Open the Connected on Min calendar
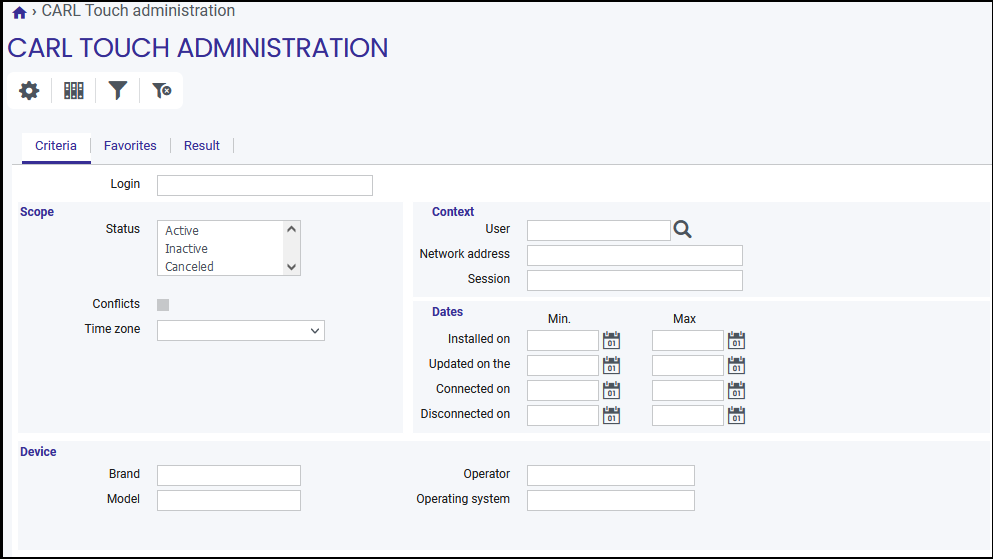This screenshot has height=559, width=993. (611, 390)
